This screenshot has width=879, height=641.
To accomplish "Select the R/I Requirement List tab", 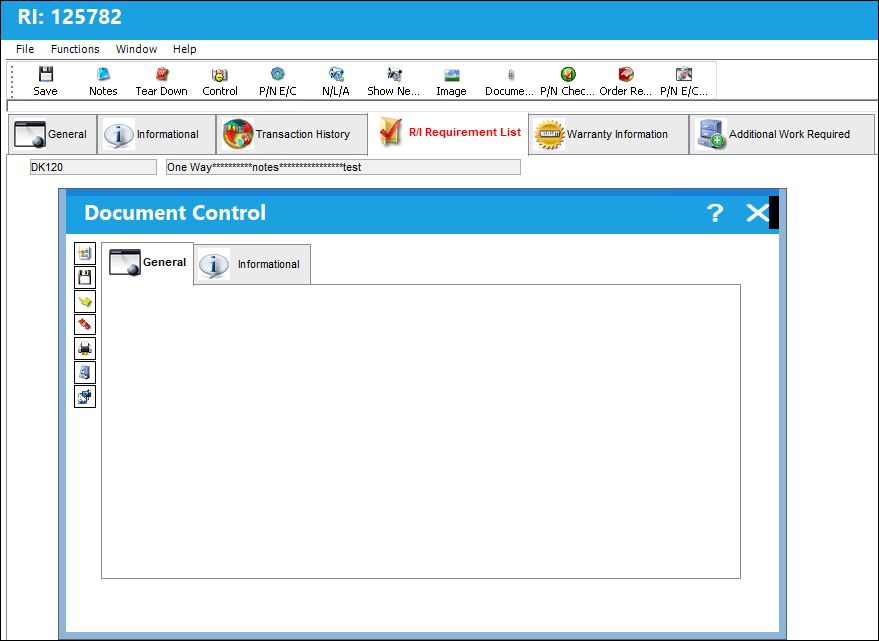I will pos(448,133).
